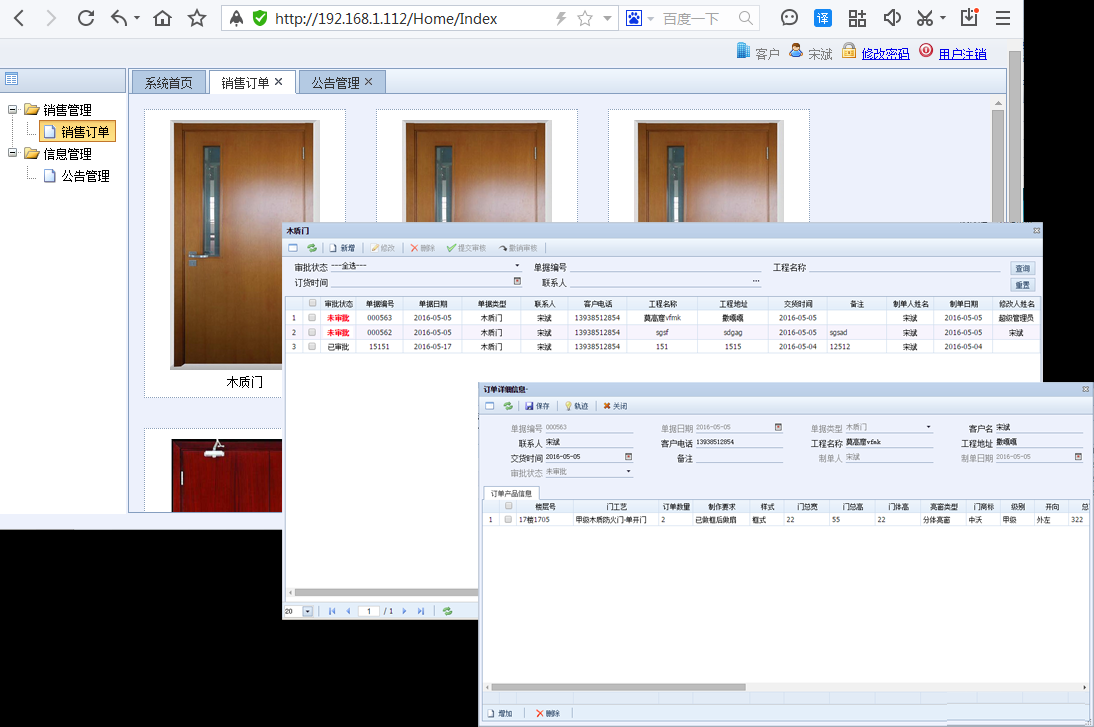Check the checkbox for order row 000563
The width and height of the screenshot is (1094, 727).
pyautogui.click(x=313, y=318)
